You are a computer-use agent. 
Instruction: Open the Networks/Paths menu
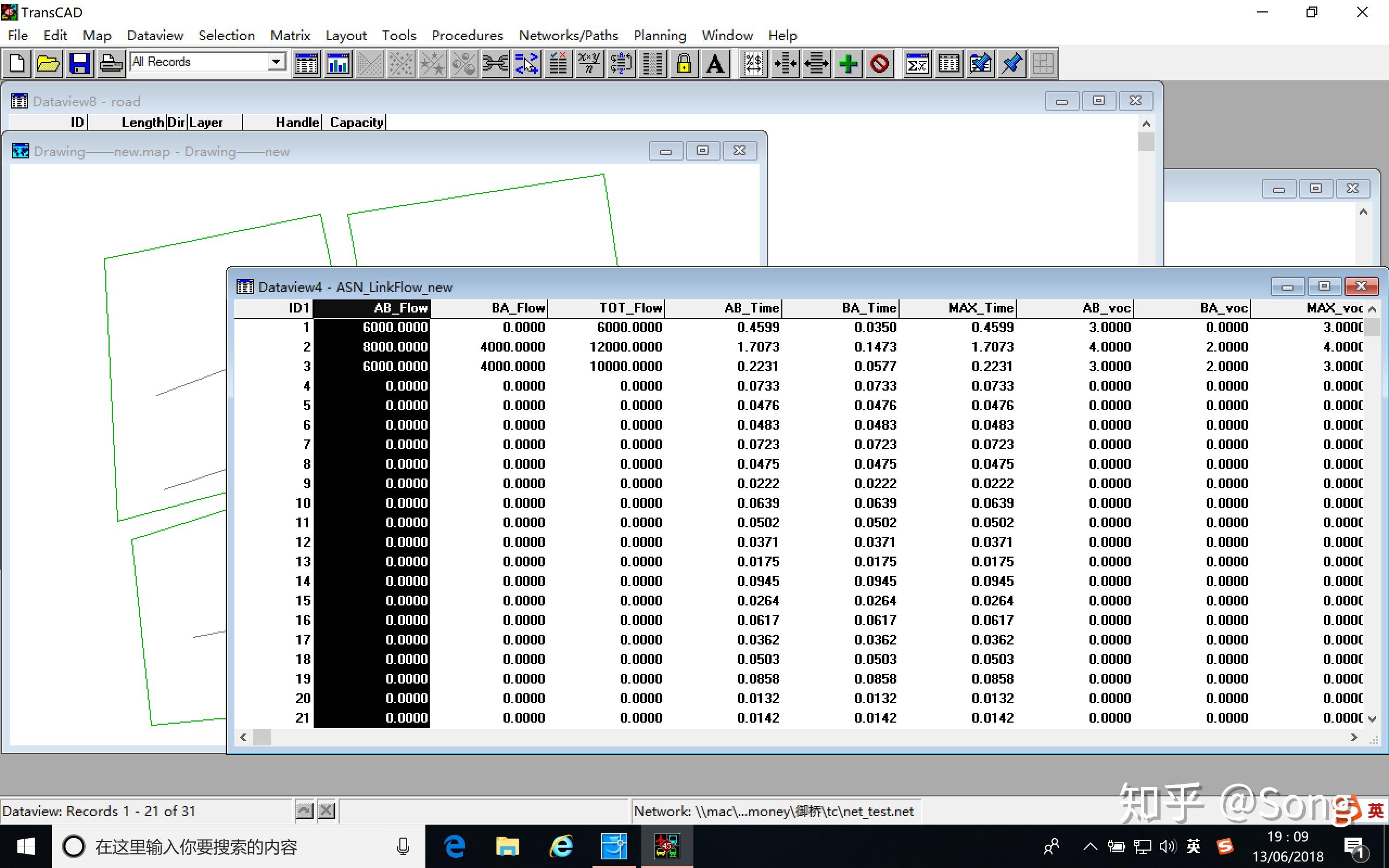[x=568, y=36]
